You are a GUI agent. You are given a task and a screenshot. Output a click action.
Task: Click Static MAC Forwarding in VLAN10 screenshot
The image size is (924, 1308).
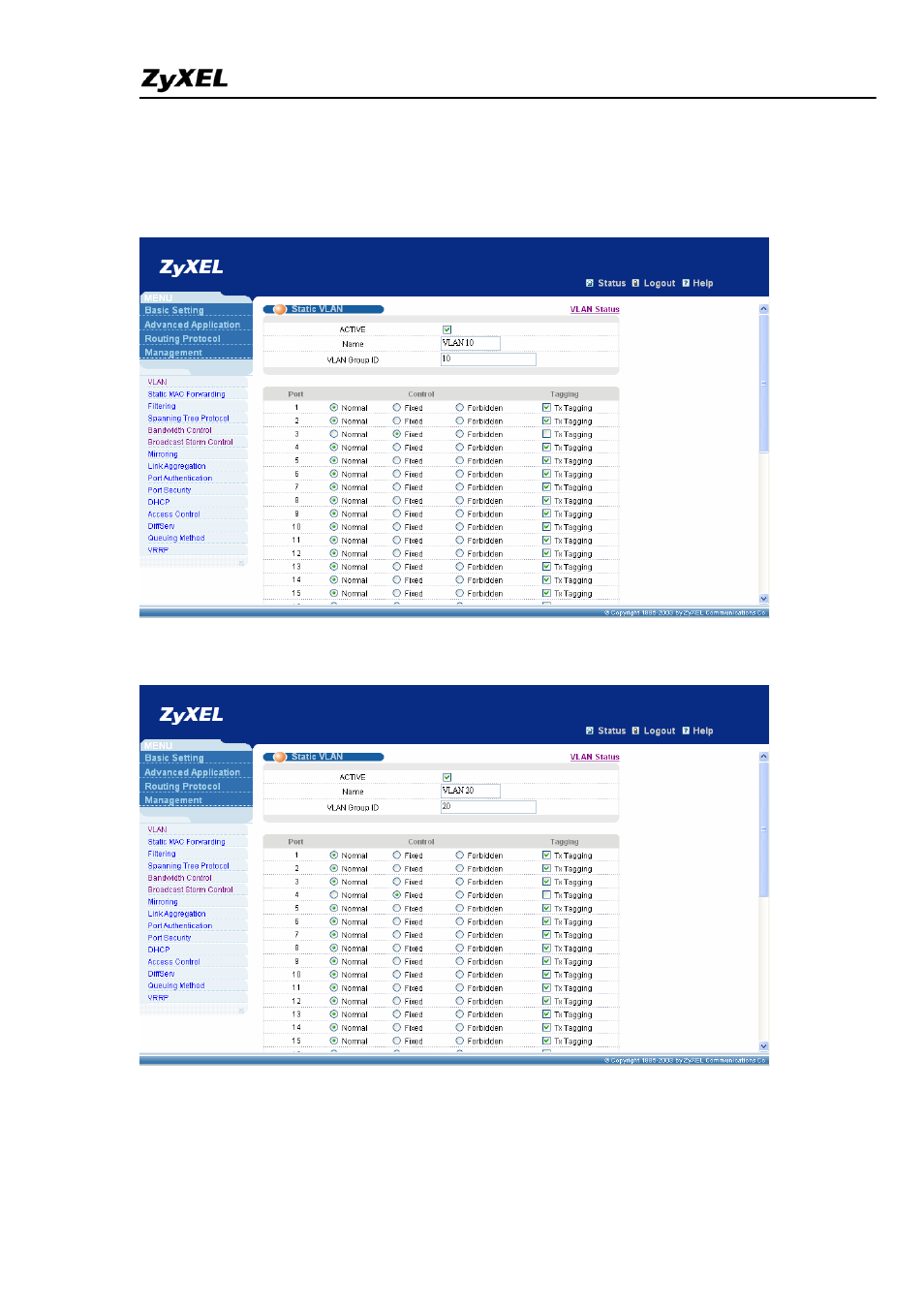click(186, 394)
